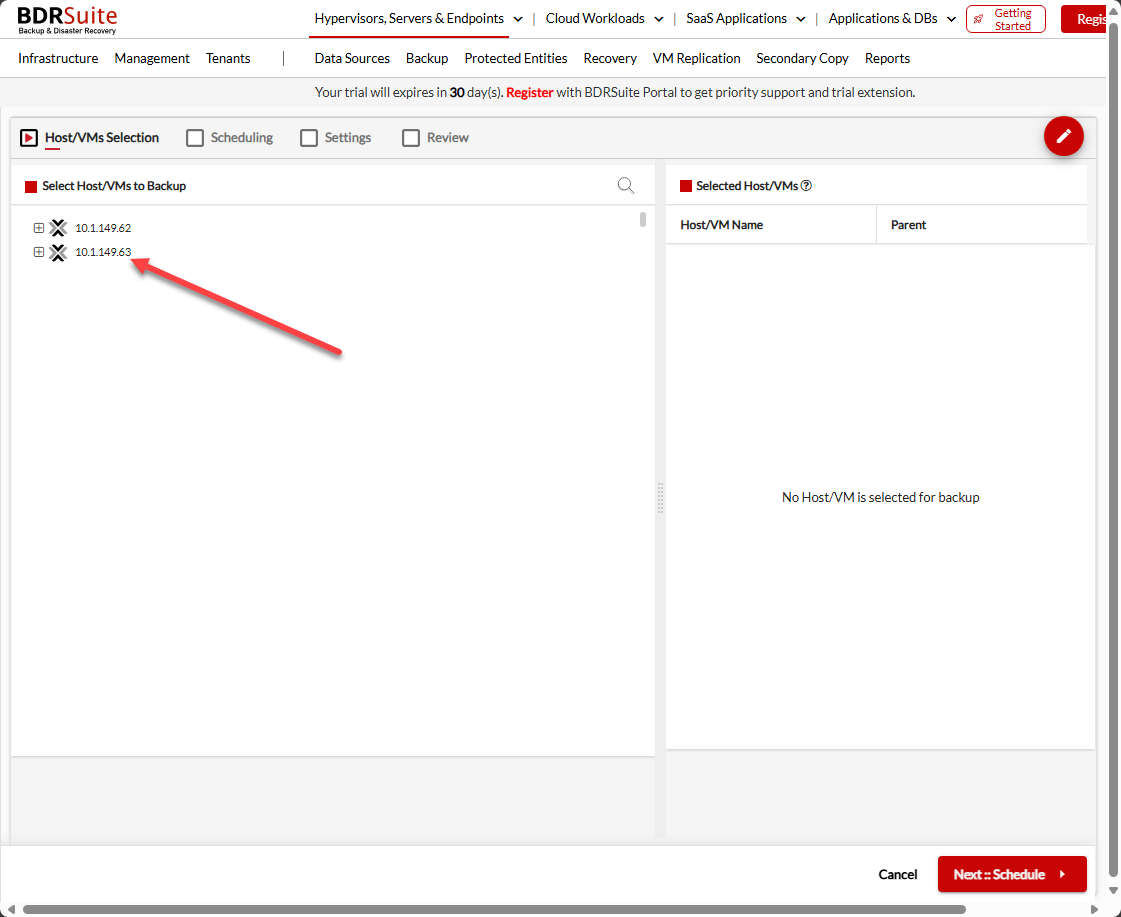
Task: Click the Getting Started rocket icon
Action: [978, 18]
